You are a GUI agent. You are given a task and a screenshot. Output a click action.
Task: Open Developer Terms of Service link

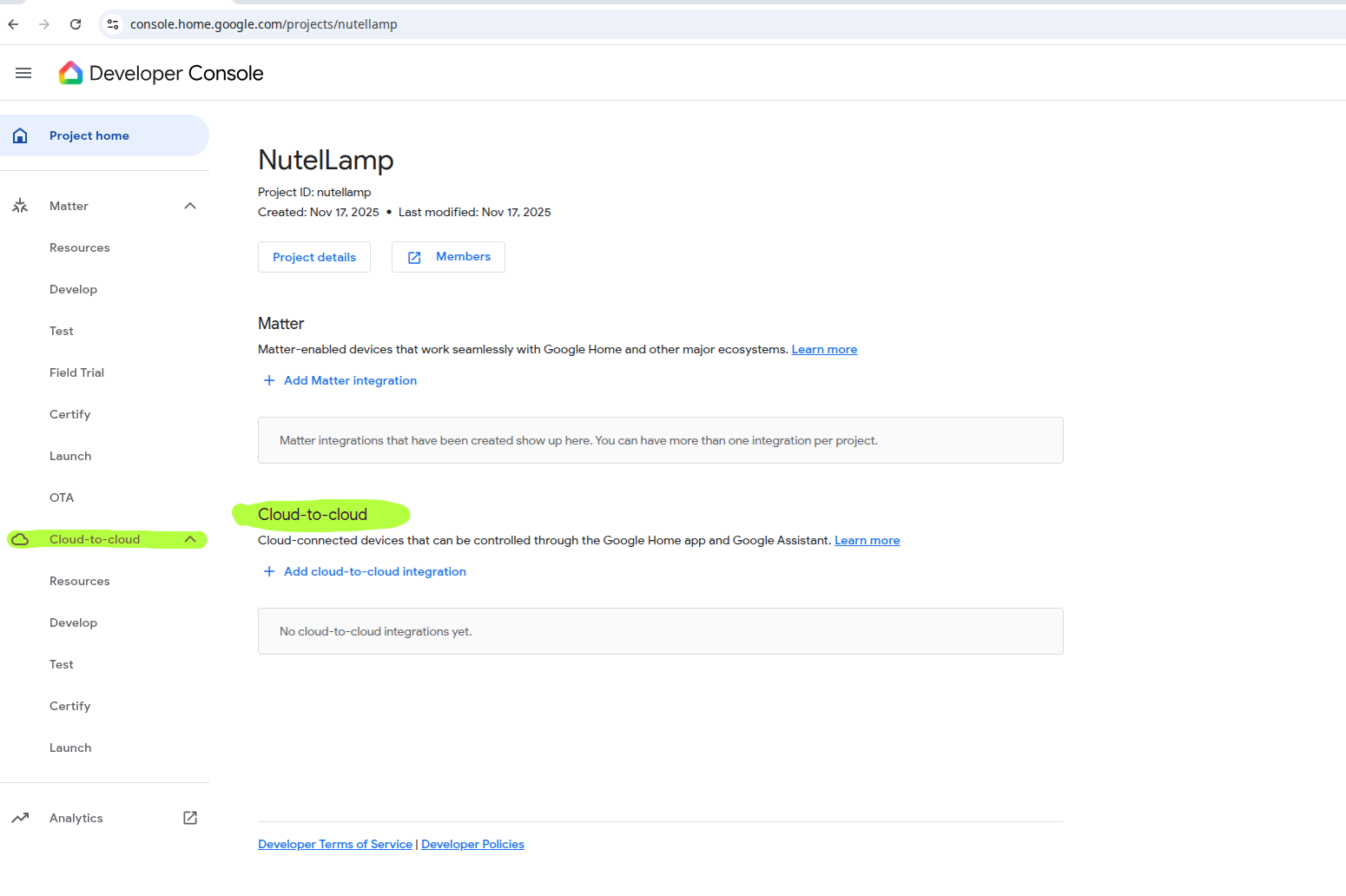tap(335, 844)
